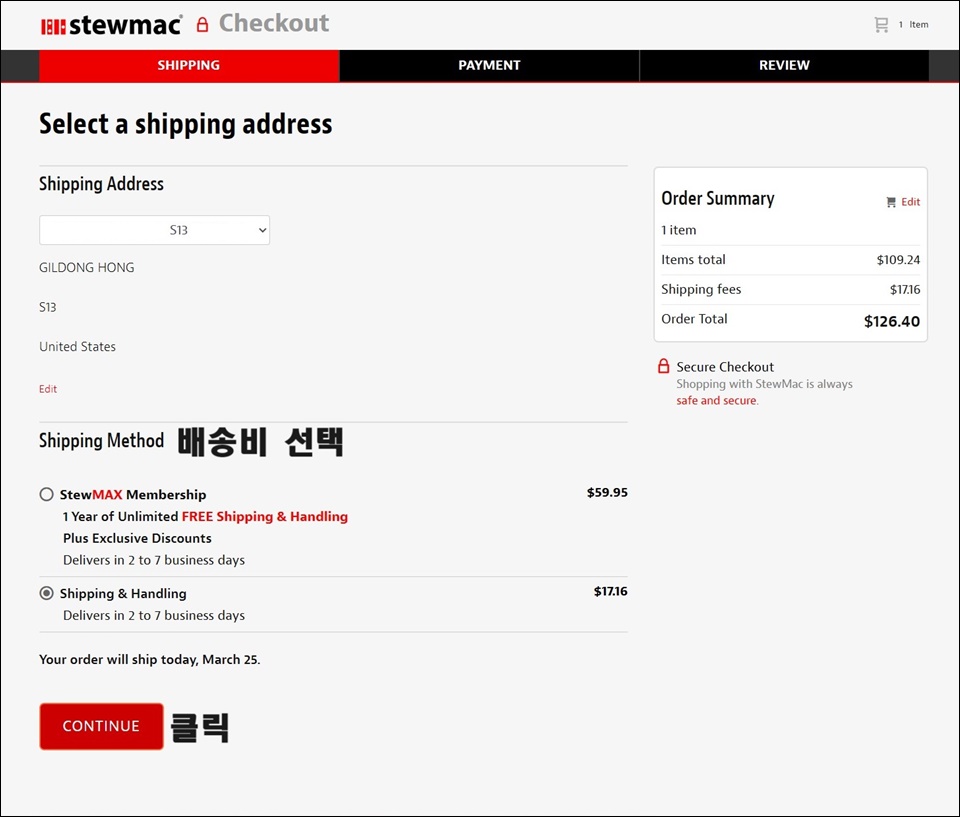Viewport: 960px width, 817px height.
Task: Click the 'Order Summary' heading
Action: 718,198
